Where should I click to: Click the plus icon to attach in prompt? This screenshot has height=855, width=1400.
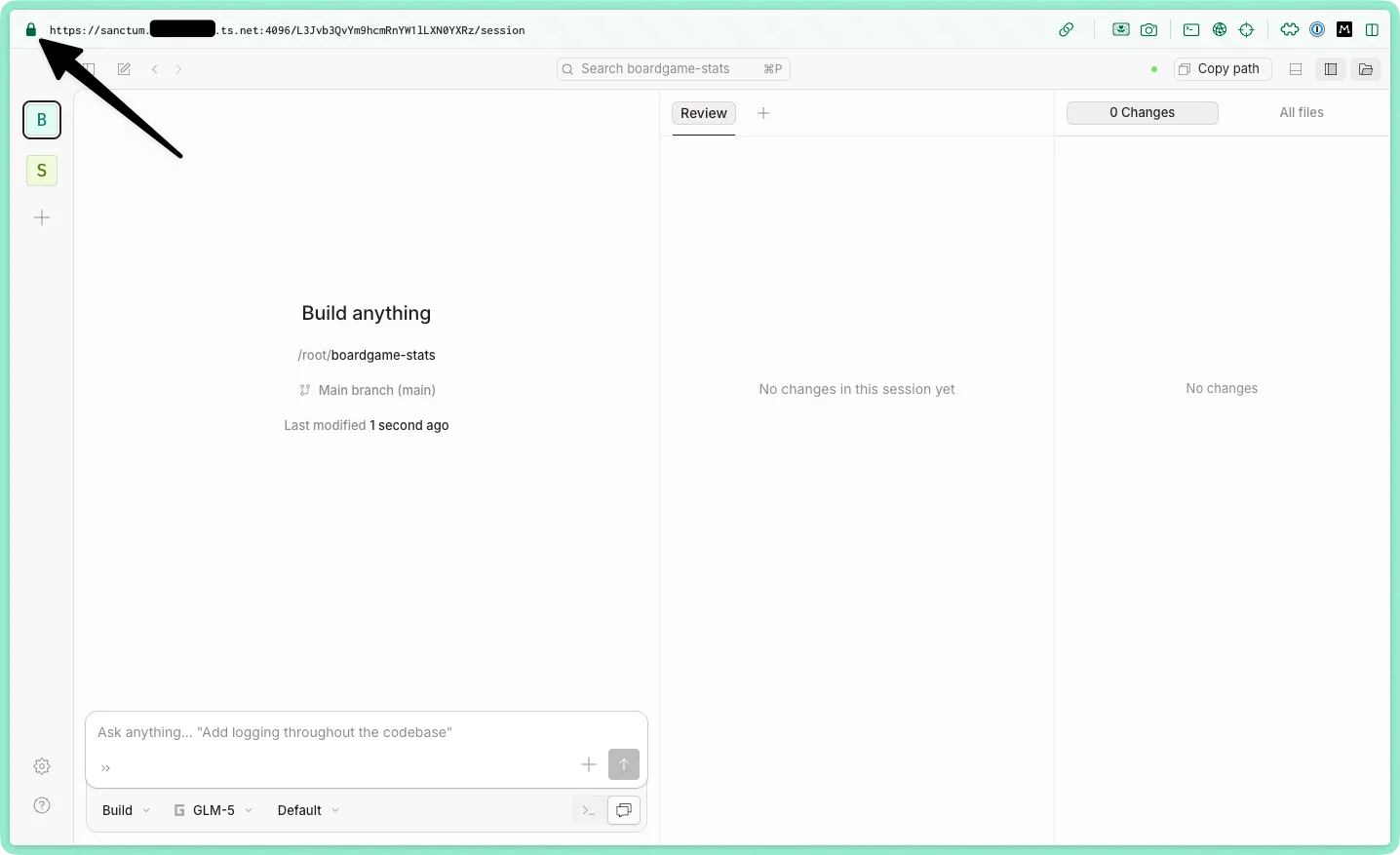click(x=589, y=764)
